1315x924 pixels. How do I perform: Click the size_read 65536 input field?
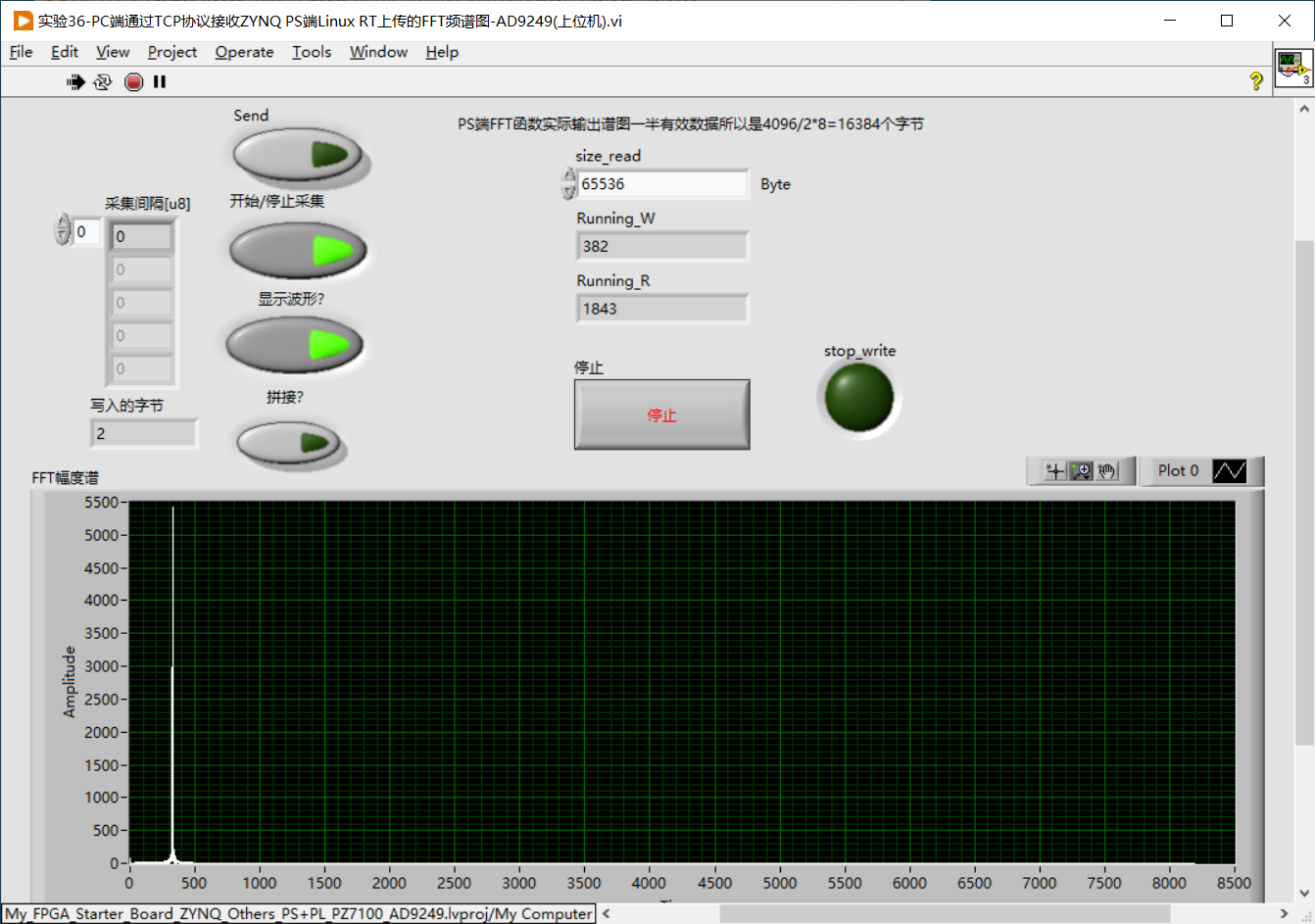(x=662, y=183)
